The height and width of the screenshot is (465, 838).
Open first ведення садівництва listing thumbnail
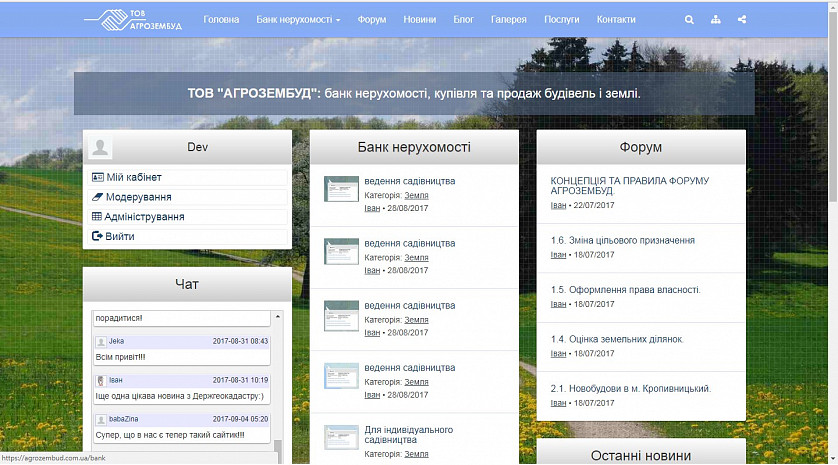point(341,189)
